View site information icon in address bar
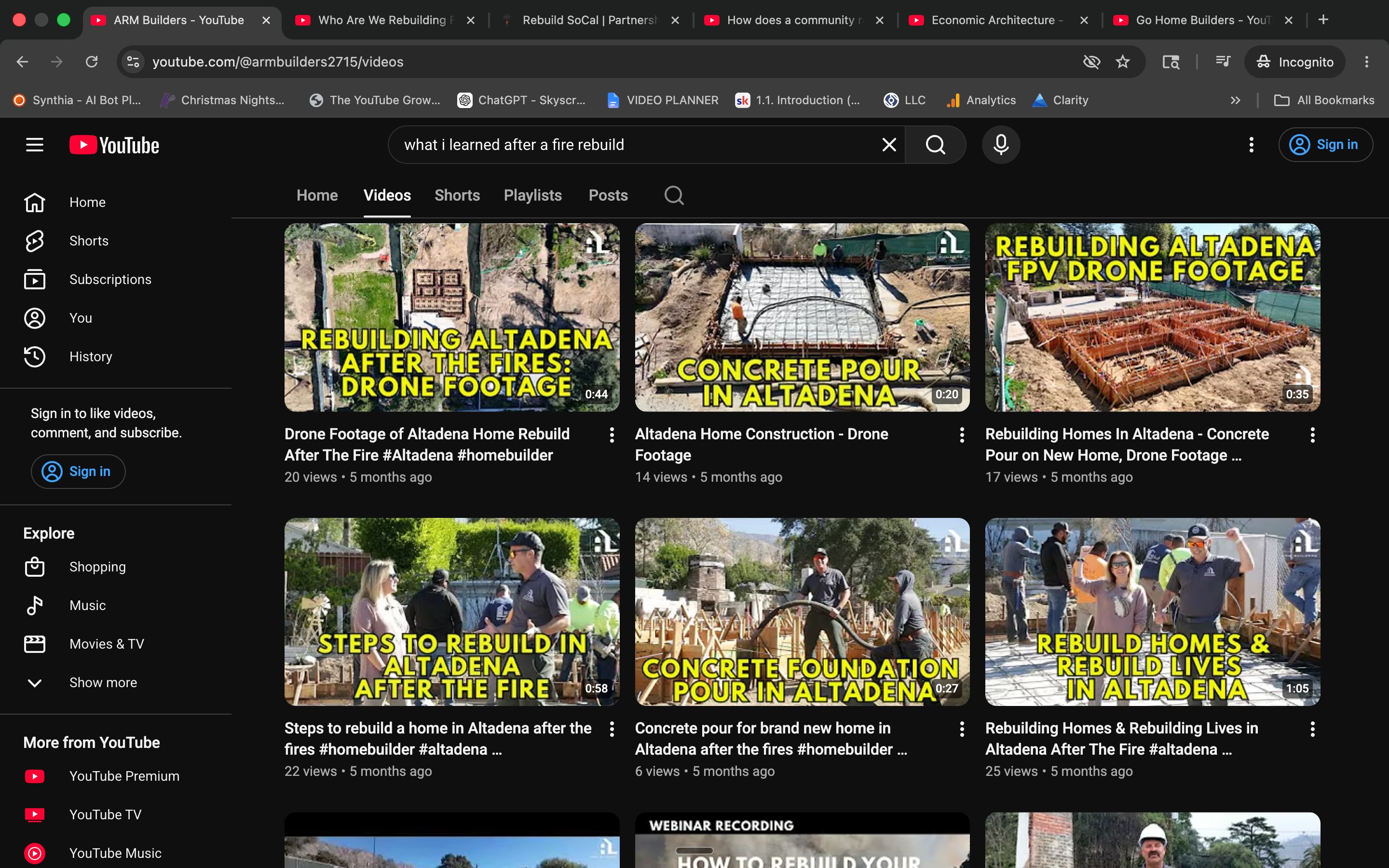Image resolution: width=1389 pixels, height=868 pixels. (133, 61)
